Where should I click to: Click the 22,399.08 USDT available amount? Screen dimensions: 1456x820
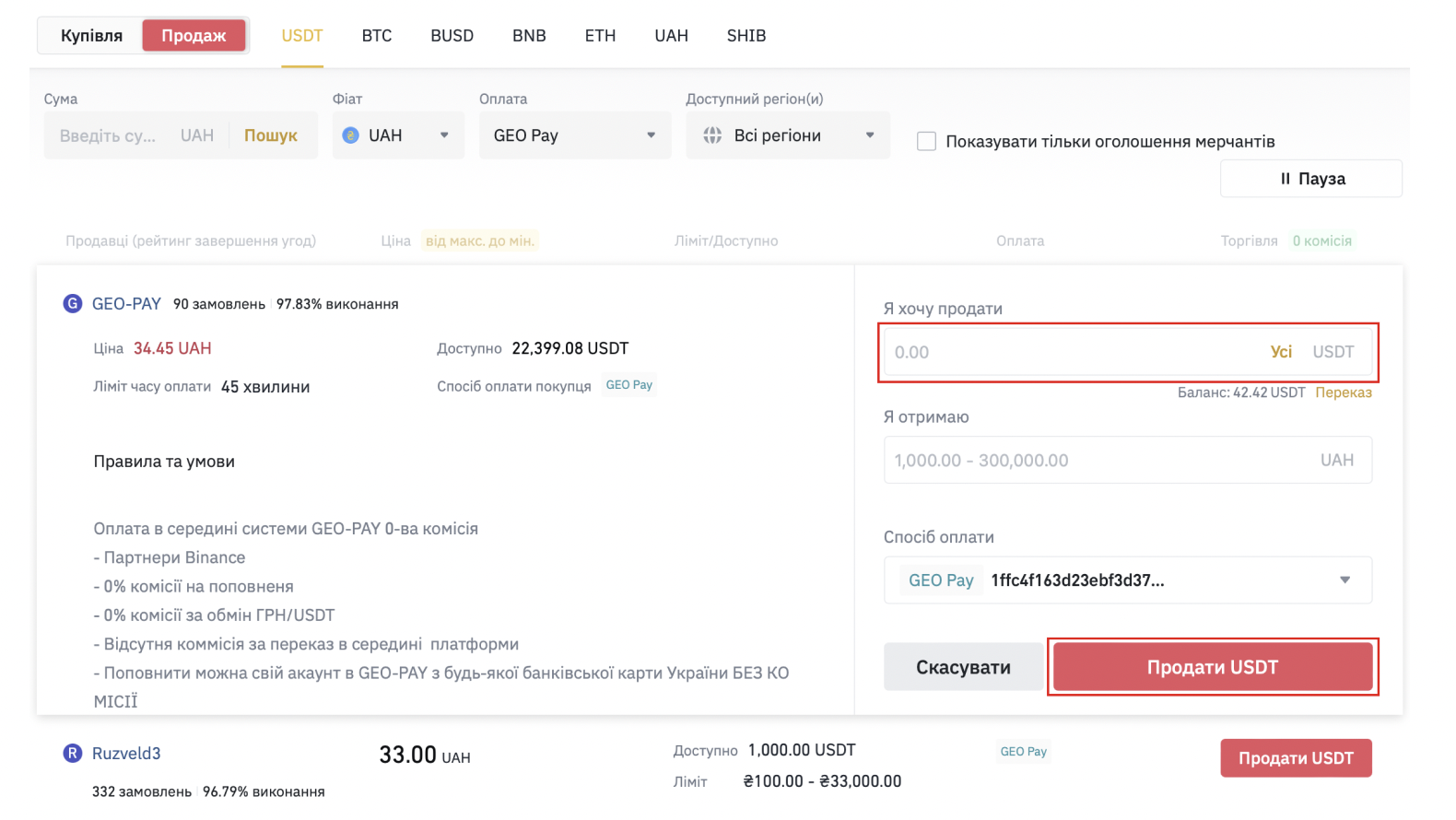(570, 348)
